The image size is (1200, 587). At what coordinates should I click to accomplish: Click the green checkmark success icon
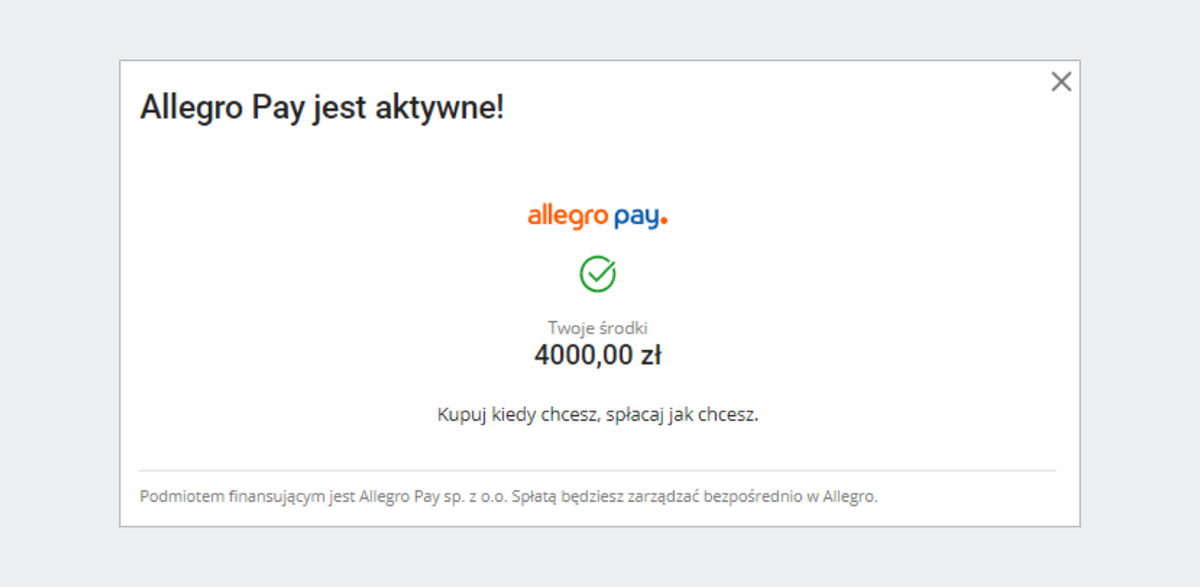tap(598, 274)
